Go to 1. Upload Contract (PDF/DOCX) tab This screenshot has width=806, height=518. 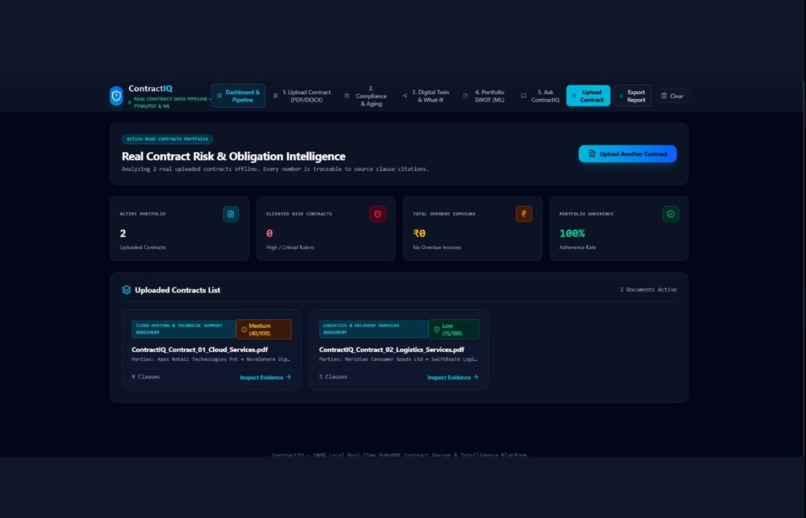(x=302, y=96)
